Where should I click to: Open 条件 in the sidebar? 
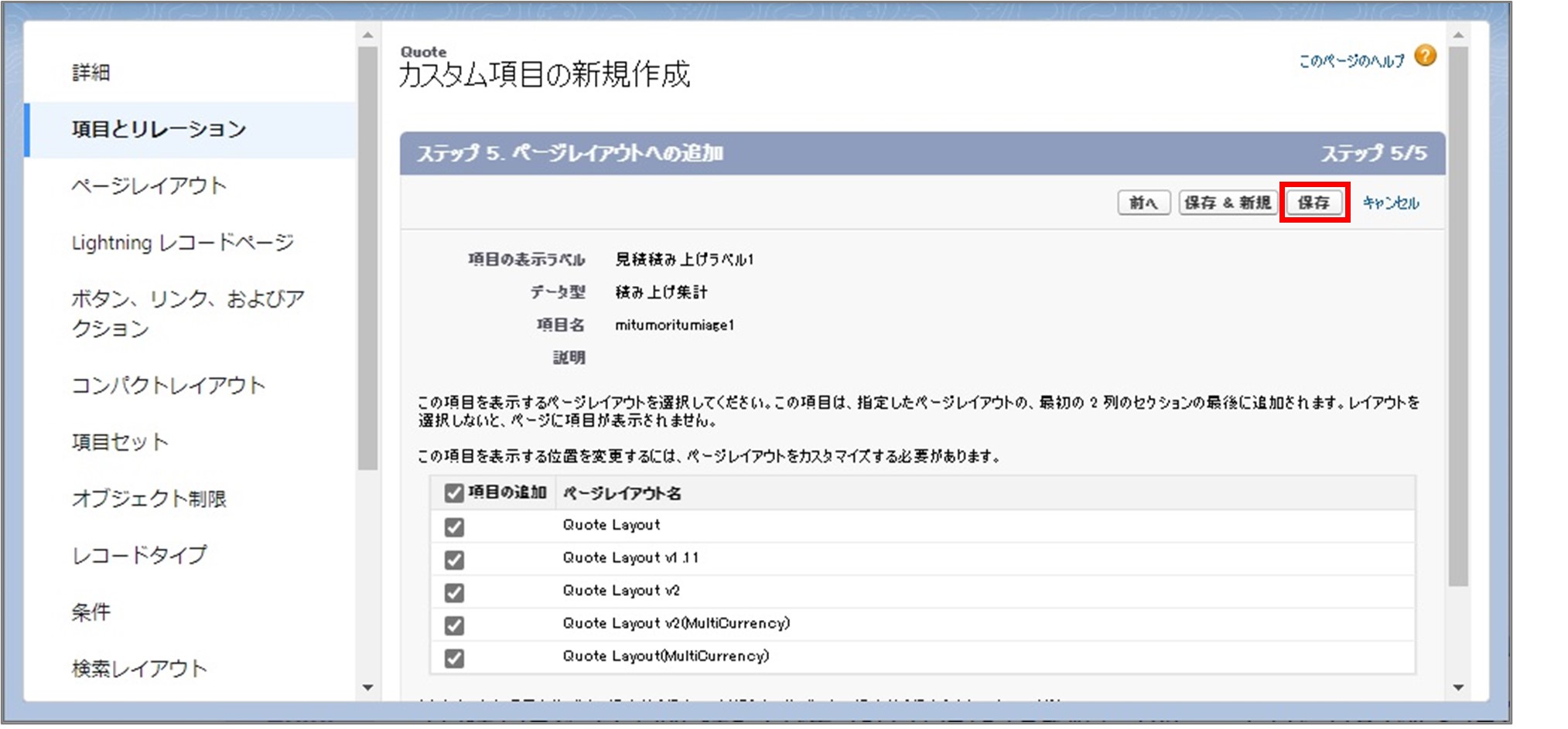click(91, 612)
